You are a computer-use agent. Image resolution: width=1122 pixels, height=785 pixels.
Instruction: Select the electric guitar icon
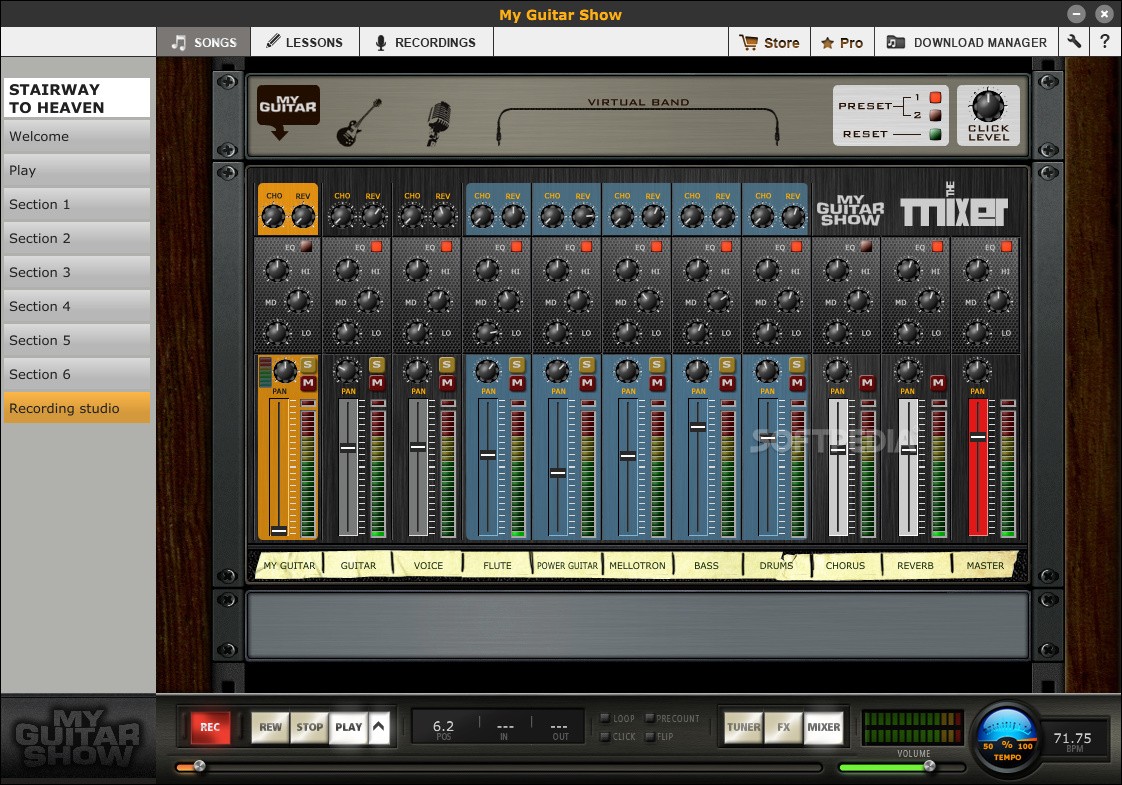[x=359, y=122]
